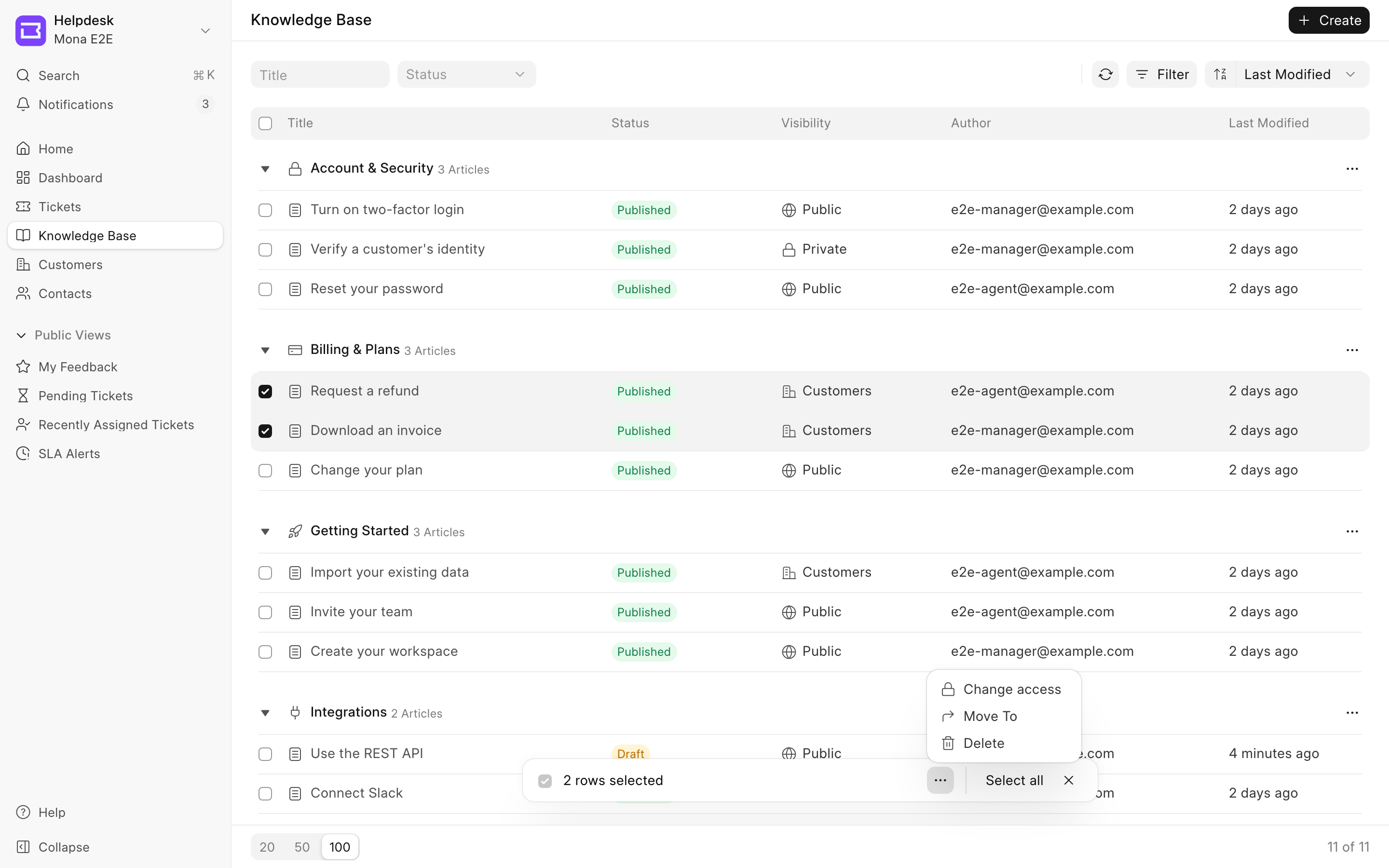Image resolution: width=1389 pixels, height=868 pixels.
Task: Collapse the Getting Started group
Action: click(x=265, y=532)
